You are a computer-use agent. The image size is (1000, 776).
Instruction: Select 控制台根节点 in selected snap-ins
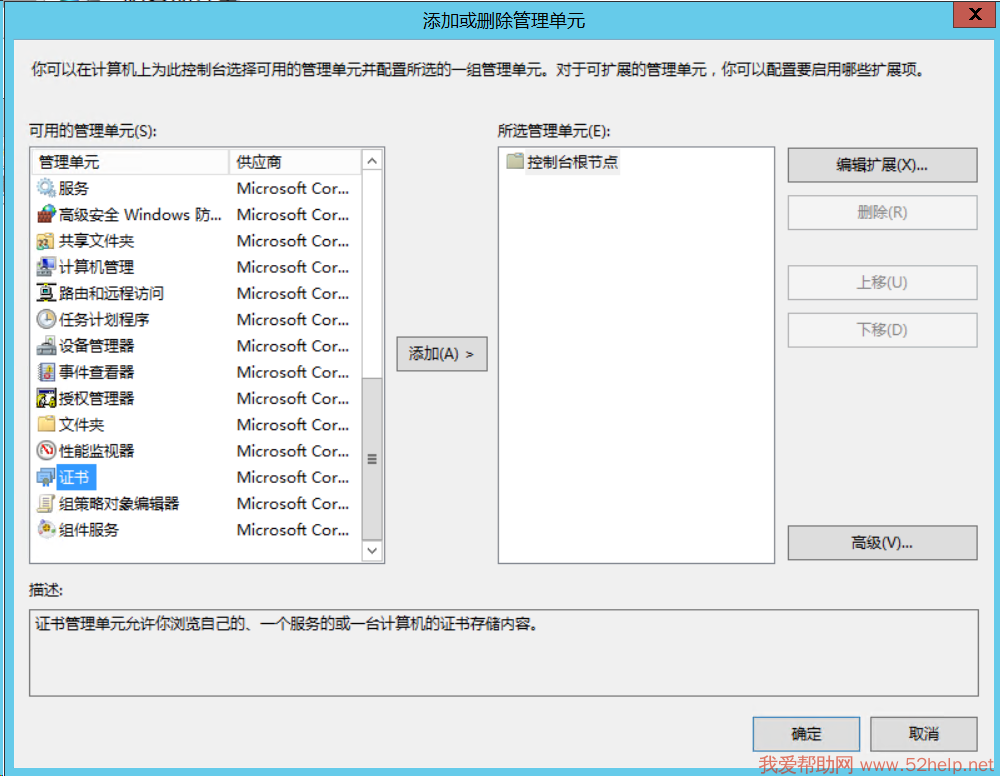[573, 162]
